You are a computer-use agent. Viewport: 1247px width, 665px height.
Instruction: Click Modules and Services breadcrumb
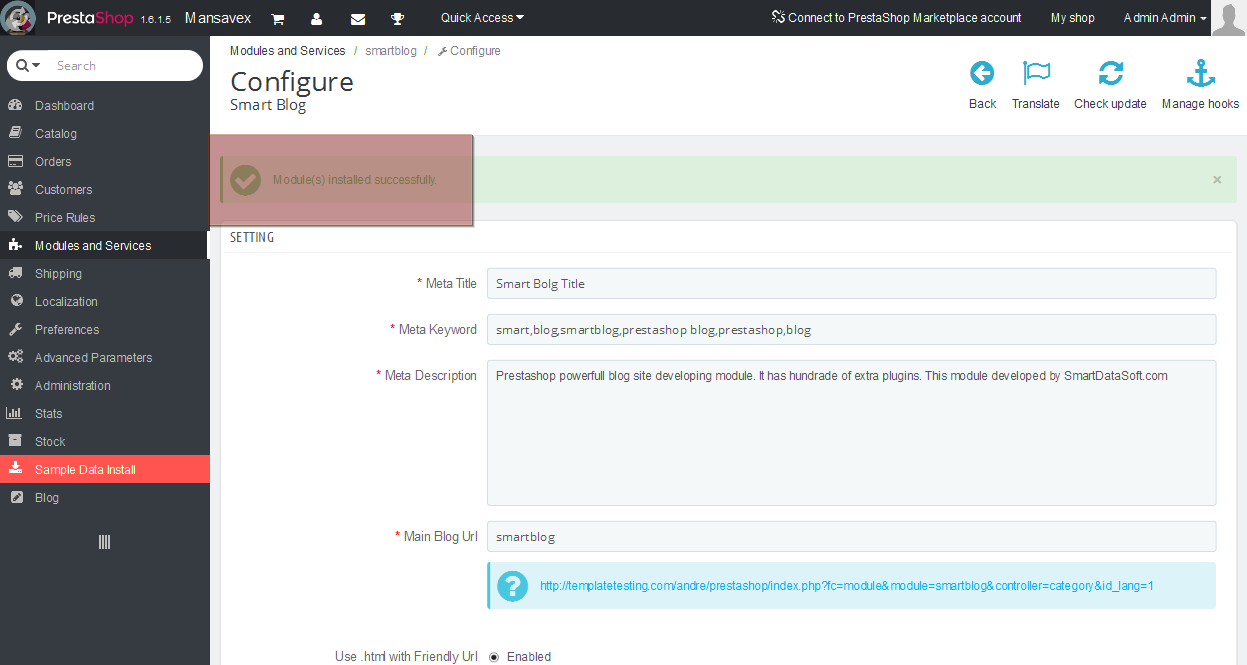click(288, 51)
